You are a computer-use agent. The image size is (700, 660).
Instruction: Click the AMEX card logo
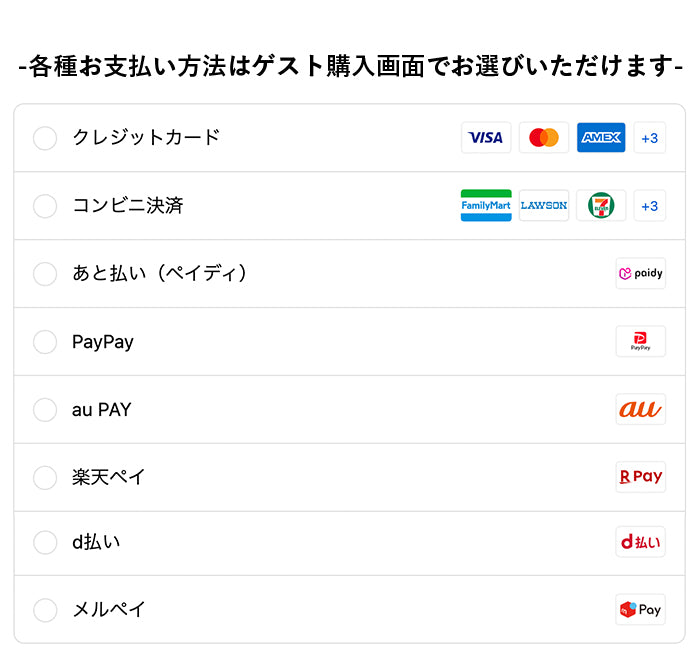[601, 138]
